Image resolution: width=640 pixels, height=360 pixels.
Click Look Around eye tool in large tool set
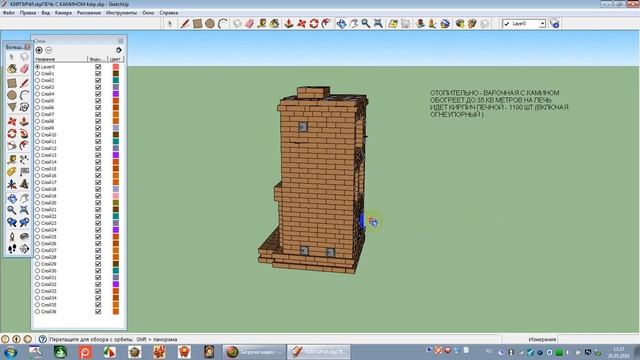point(24,236)
